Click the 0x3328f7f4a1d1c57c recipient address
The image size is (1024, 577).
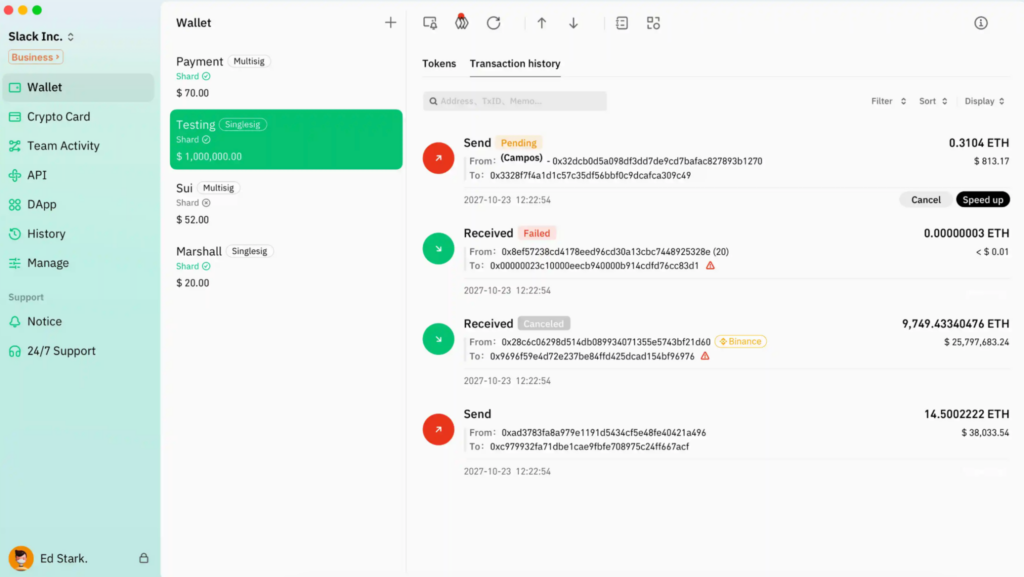(590, 176)
